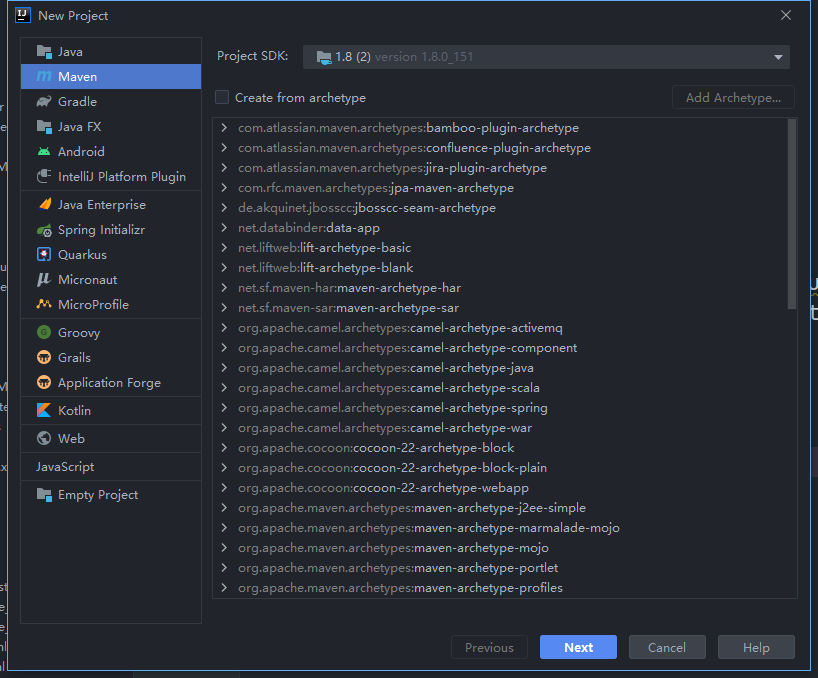
Task: Click the Maven 'm' icon
Action: coord(44,77)
